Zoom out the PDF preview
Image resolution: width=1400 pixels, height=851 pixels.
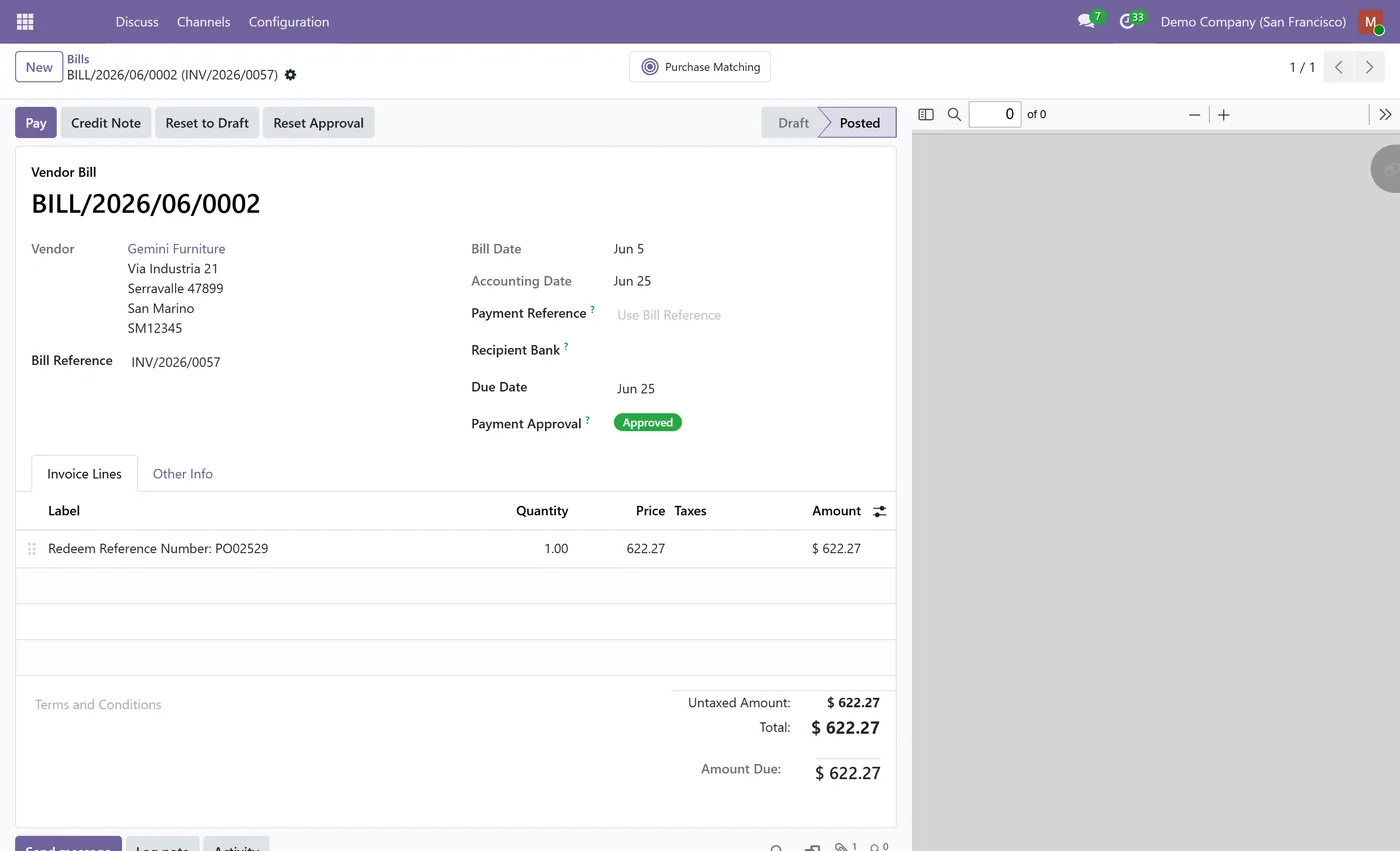pos(1194,115)
